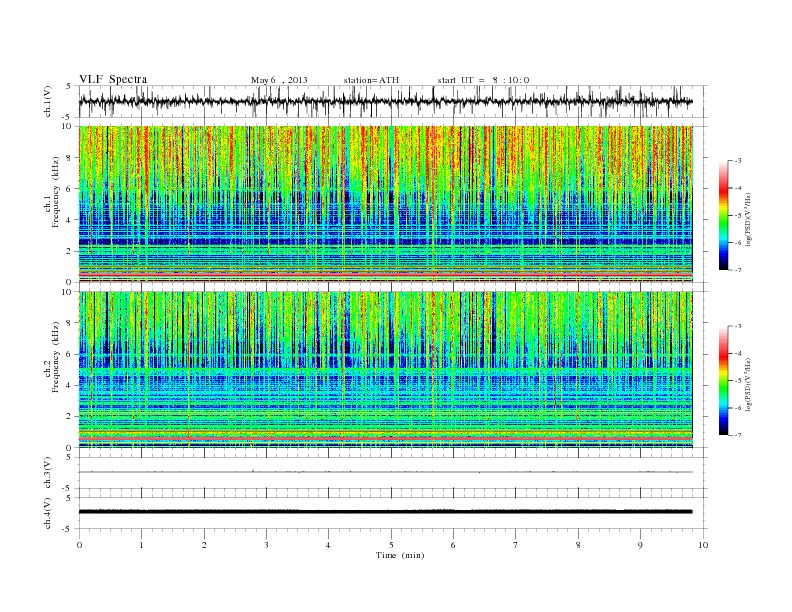The image size is (792, 612).
Task: Click the ch.2 spectrogram plot area
Action: point(386,370)
